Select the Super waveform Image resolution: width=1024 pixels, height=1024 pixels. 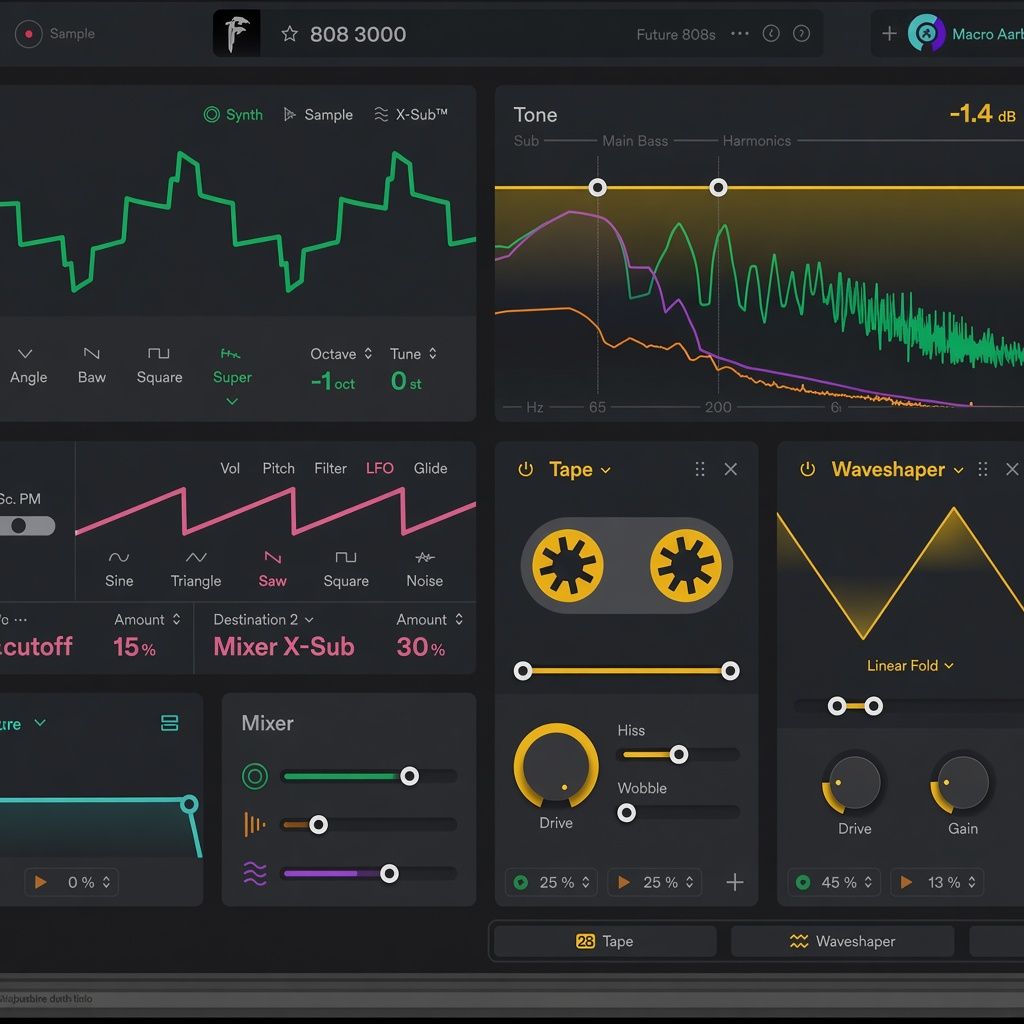232,366
